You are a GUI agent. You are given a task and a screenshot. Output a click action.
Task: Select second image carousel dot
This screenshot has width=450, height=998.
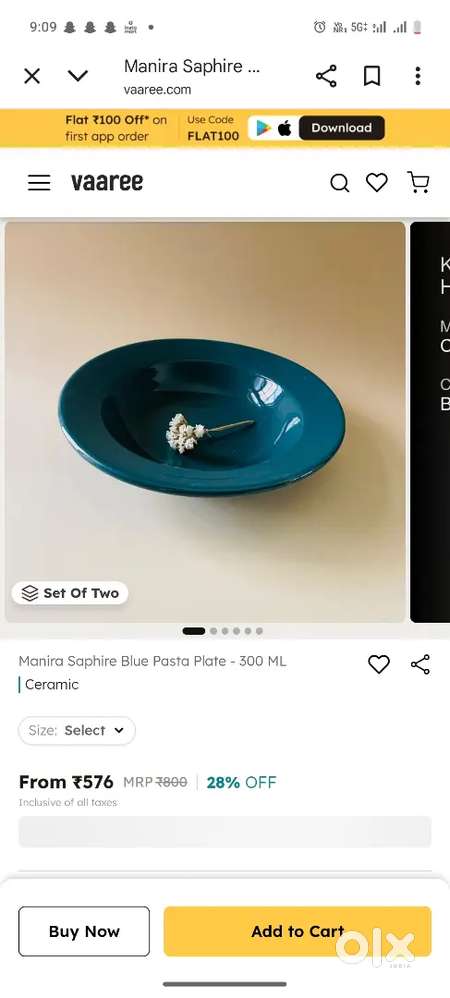213,631
